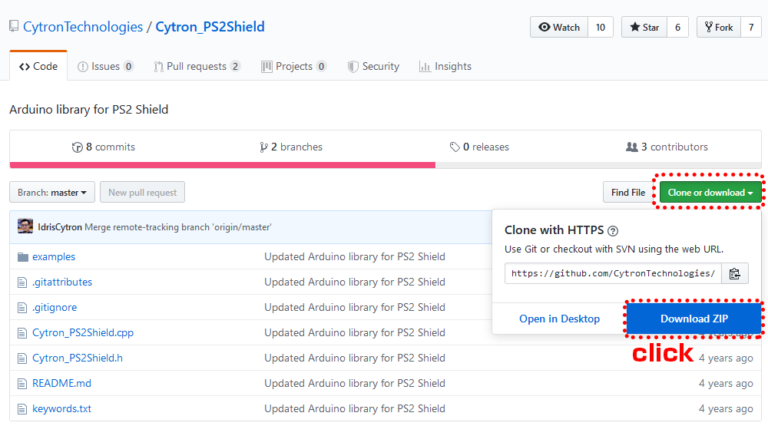
Task: Click the commits clock icon
Action: 77,147
